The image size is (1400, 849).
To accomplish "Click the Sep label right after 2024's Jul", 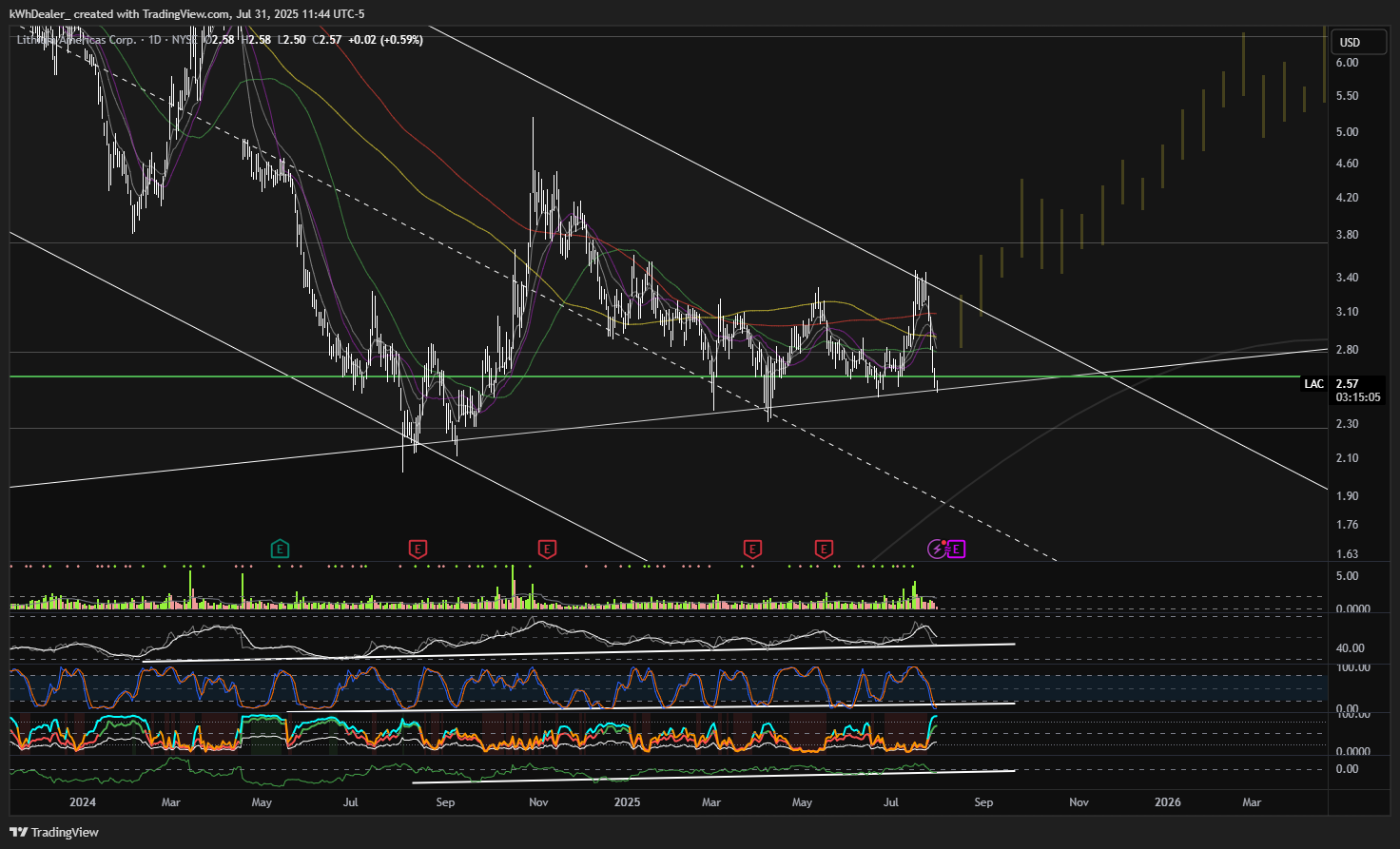I will [x=445, y=802].
